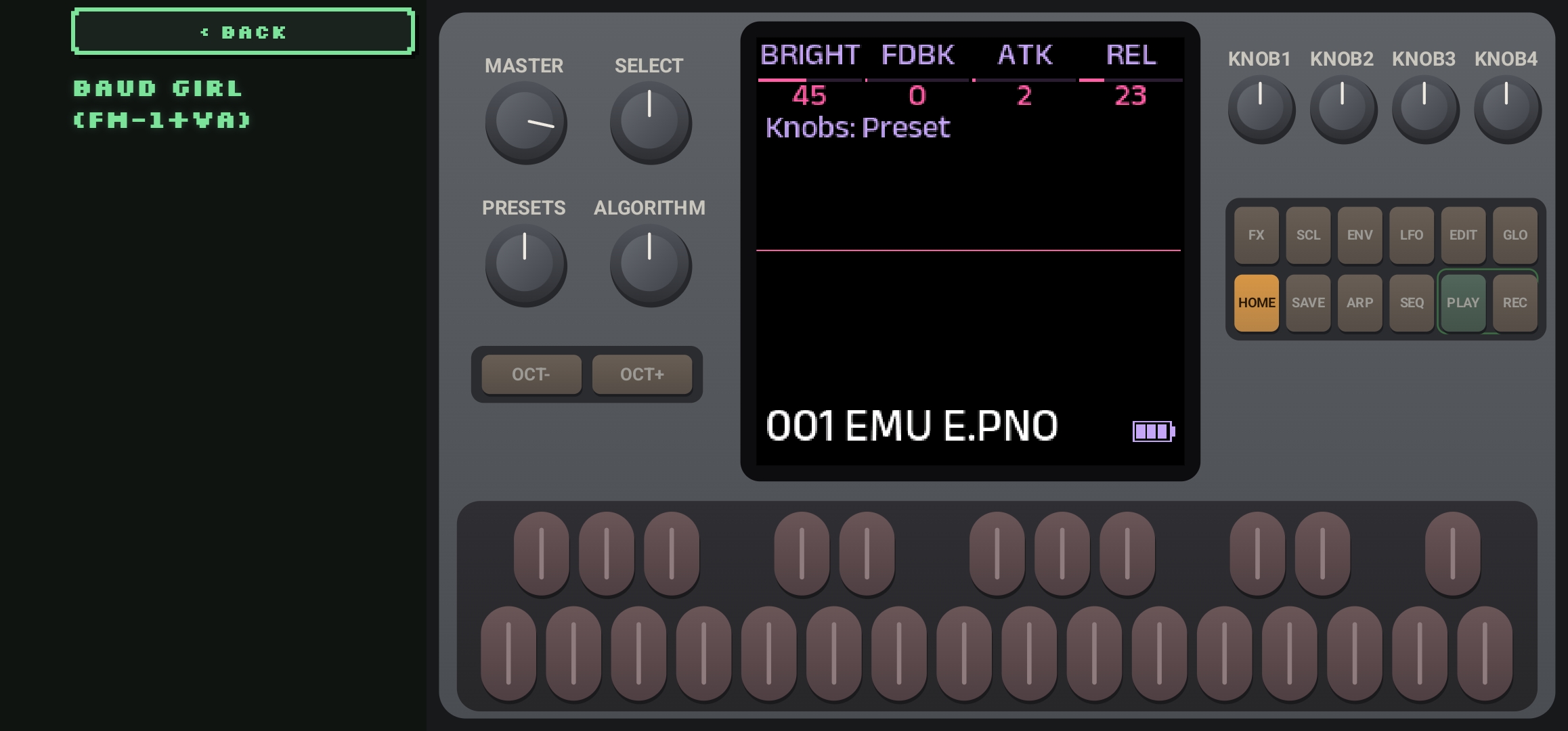Click the ALGORITHM knob
The height and width of the screenshot is (731, 1568).
650,265
